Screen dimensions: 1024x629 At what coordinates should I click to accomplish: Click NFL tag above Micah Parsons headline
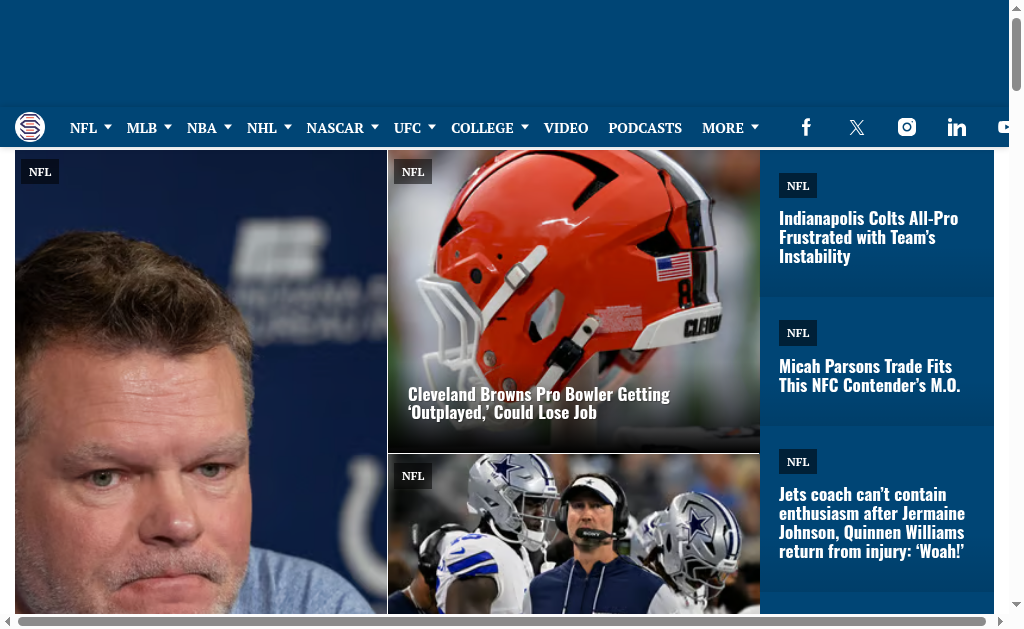click(x=798, y=333)
